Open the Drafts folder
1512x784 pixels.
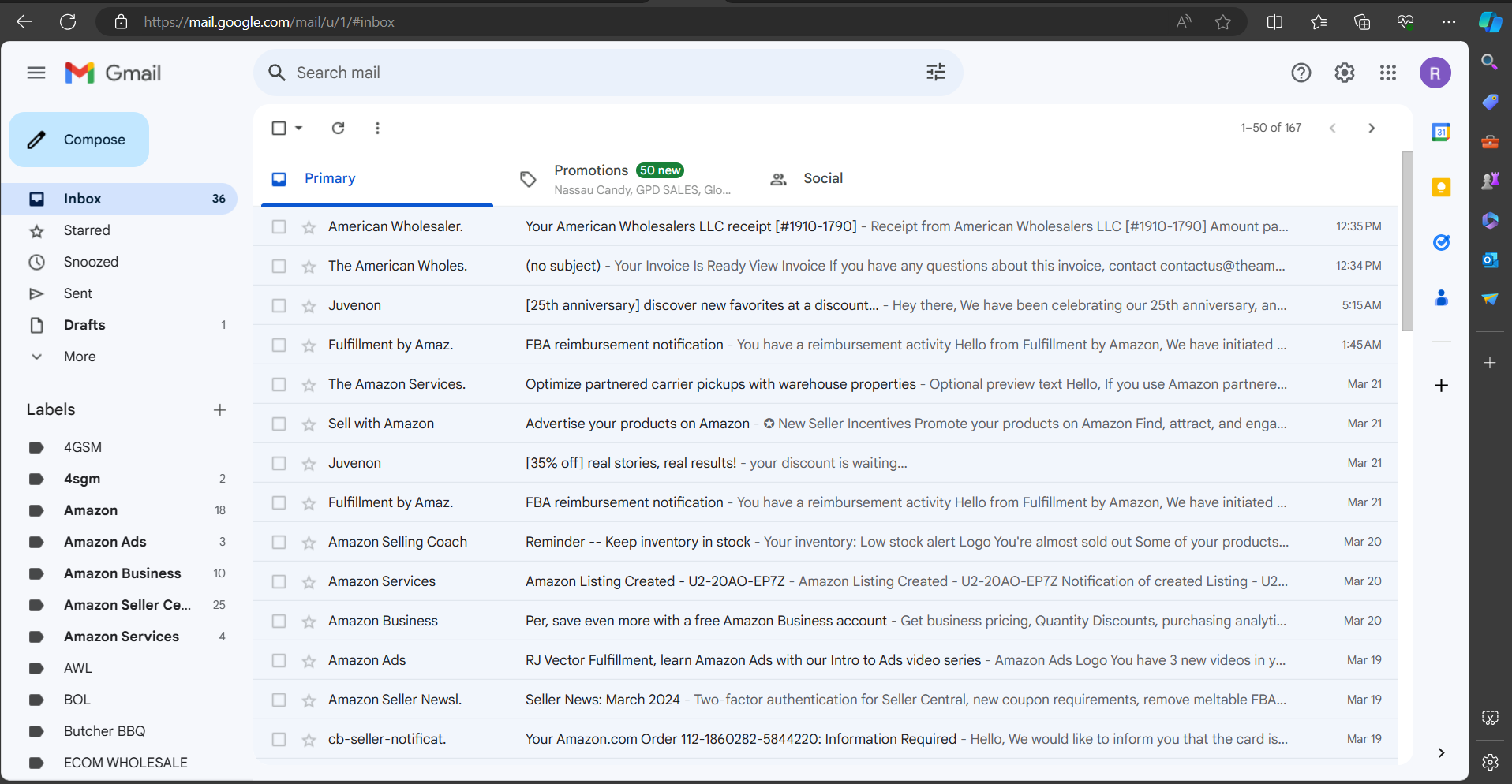(118, 325)
